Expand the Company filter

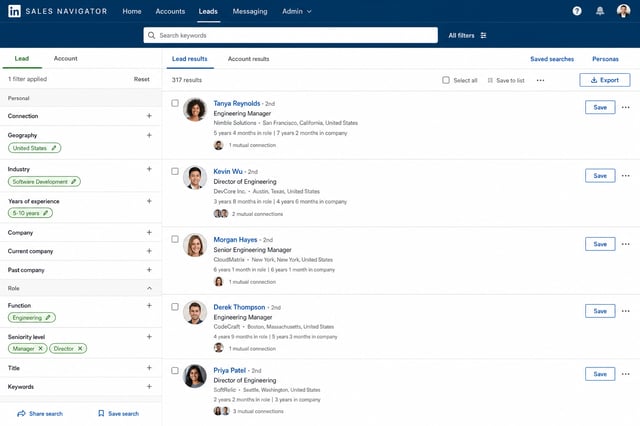click(149, 232)
